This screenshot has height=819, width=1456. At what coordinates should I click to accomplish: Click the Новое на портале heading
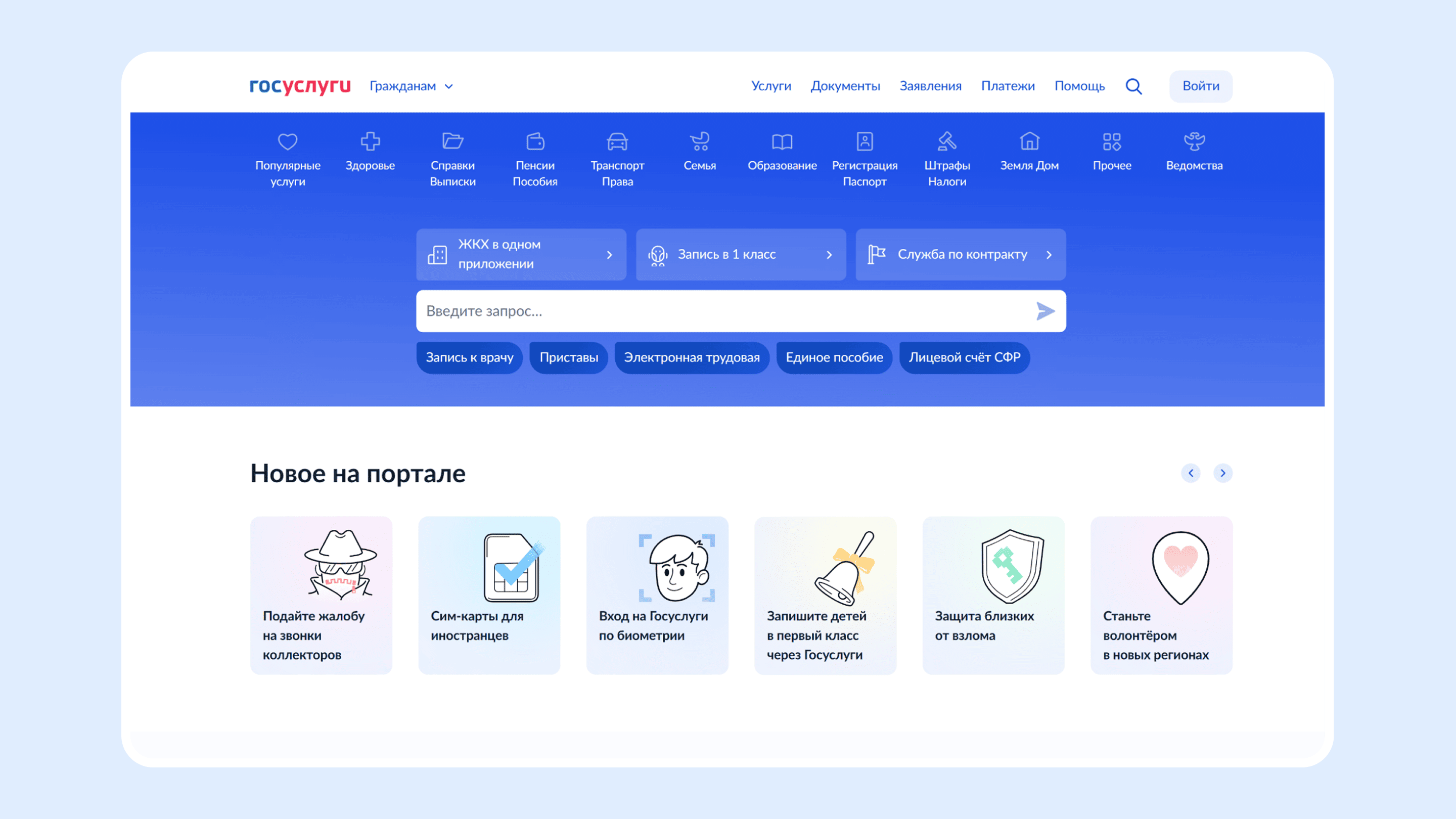358,474
